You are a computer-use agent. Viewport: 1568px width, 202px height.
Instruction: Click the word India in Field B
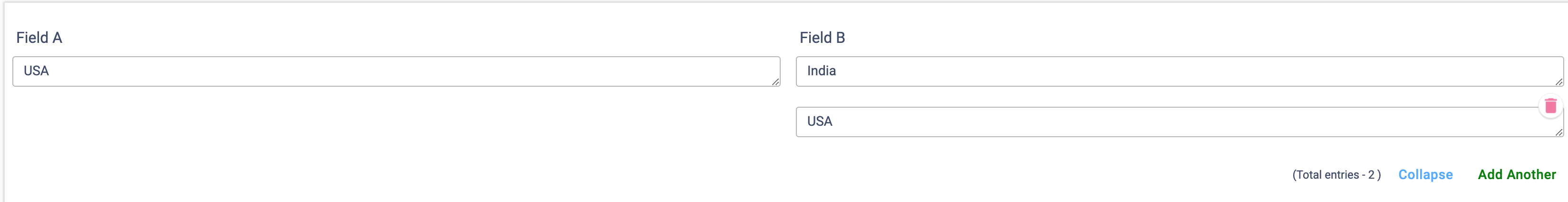[821, 71]
